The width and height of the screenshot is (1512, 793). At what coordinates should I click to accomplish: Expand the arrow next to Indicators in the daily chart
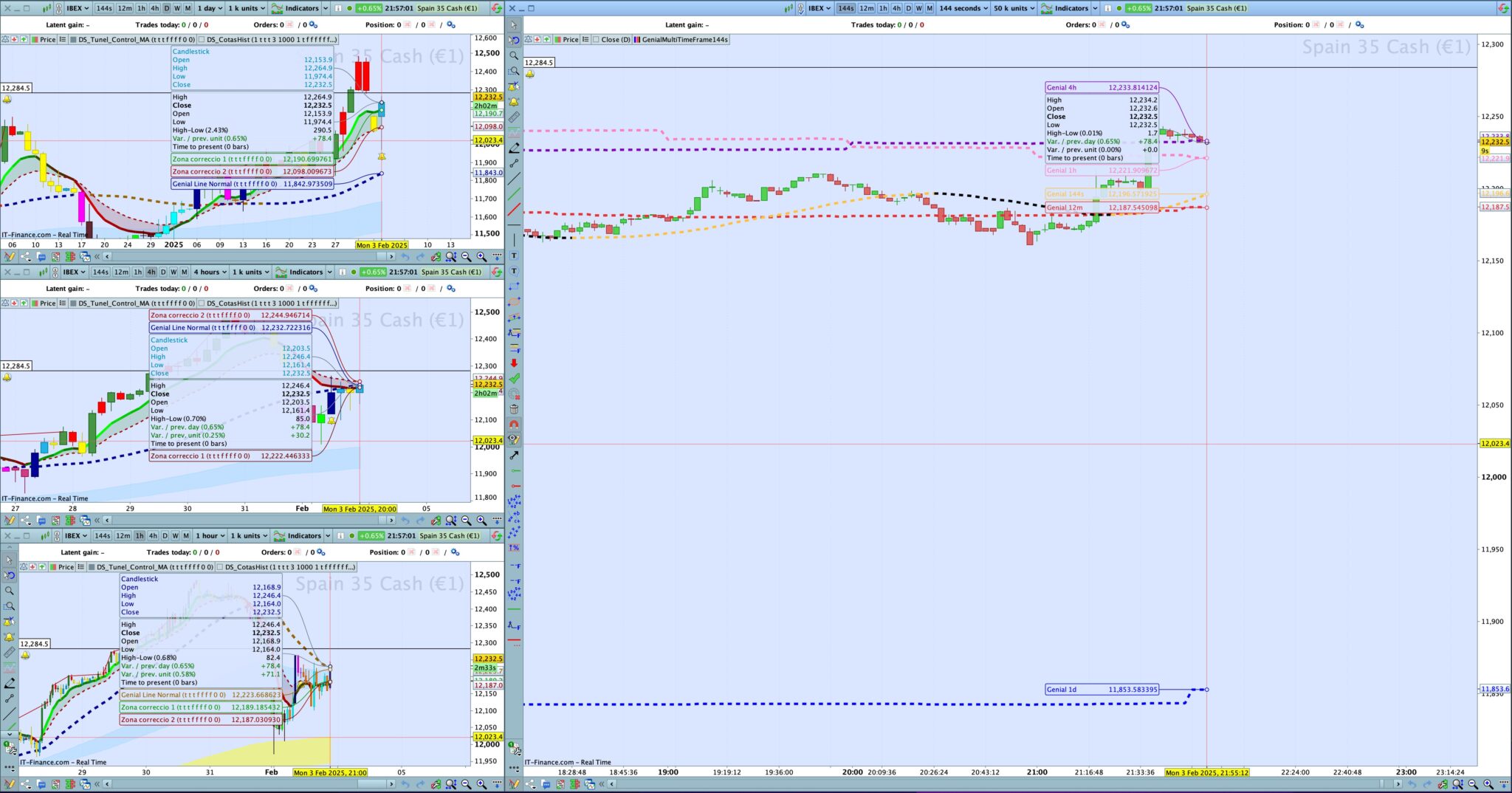click(326, 8)
